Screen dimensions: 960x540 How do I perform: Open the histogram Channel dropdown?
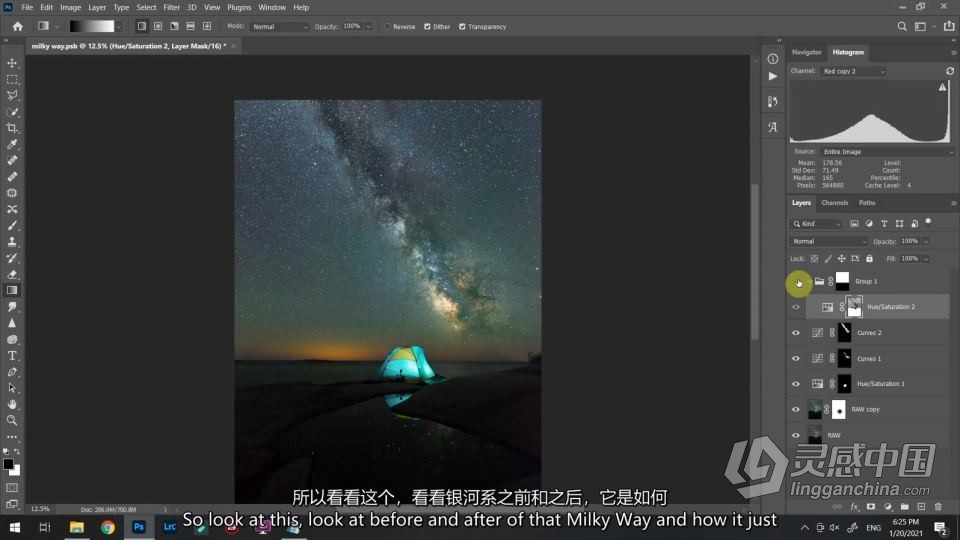point(853,72)
